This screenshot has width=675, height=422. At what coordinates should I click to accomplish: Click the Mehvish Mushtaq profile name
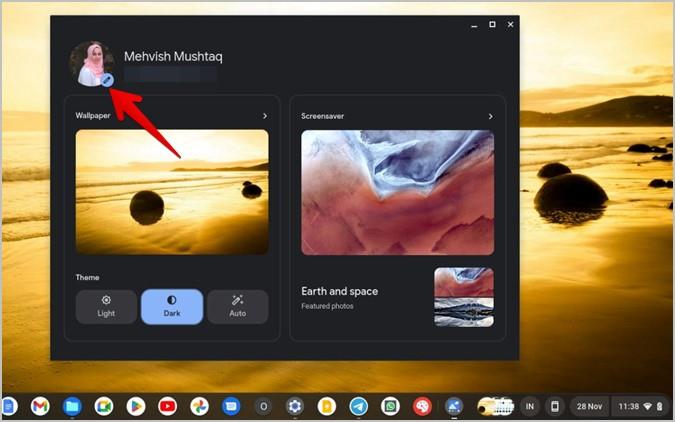pyautogui.click(x=173, y=56)
